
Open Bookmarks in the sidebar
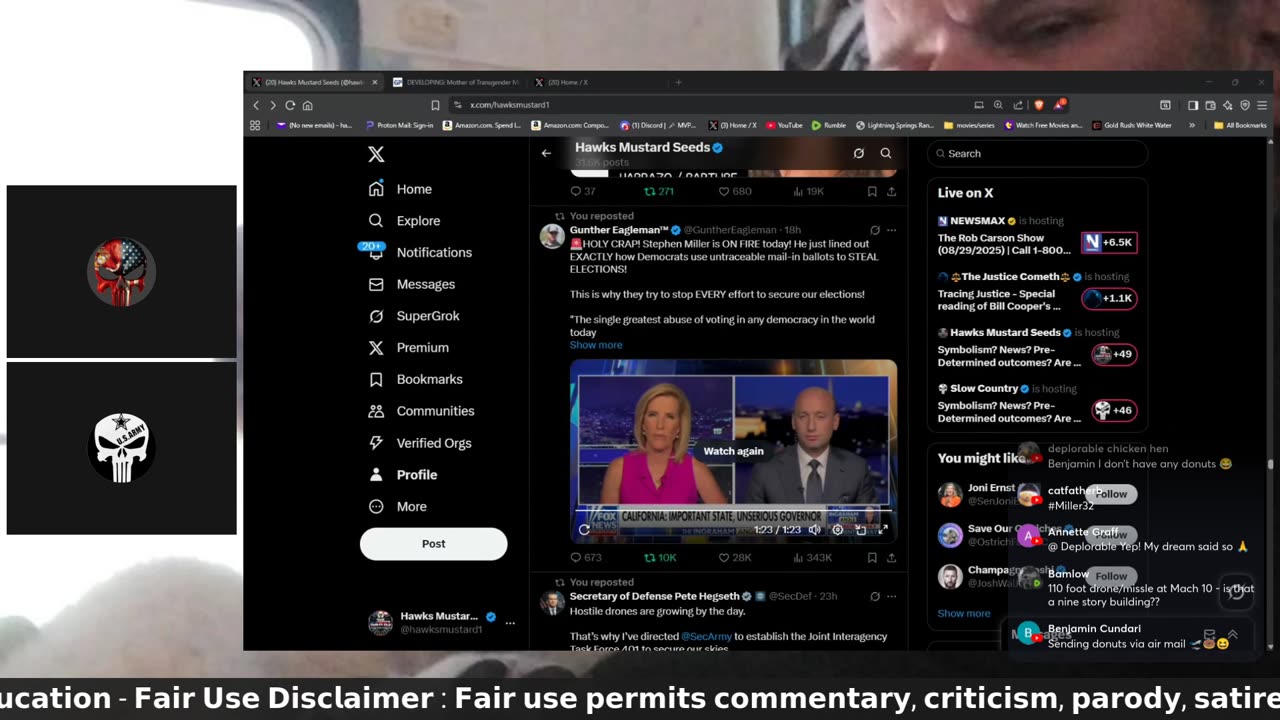(x=415, y=379)
